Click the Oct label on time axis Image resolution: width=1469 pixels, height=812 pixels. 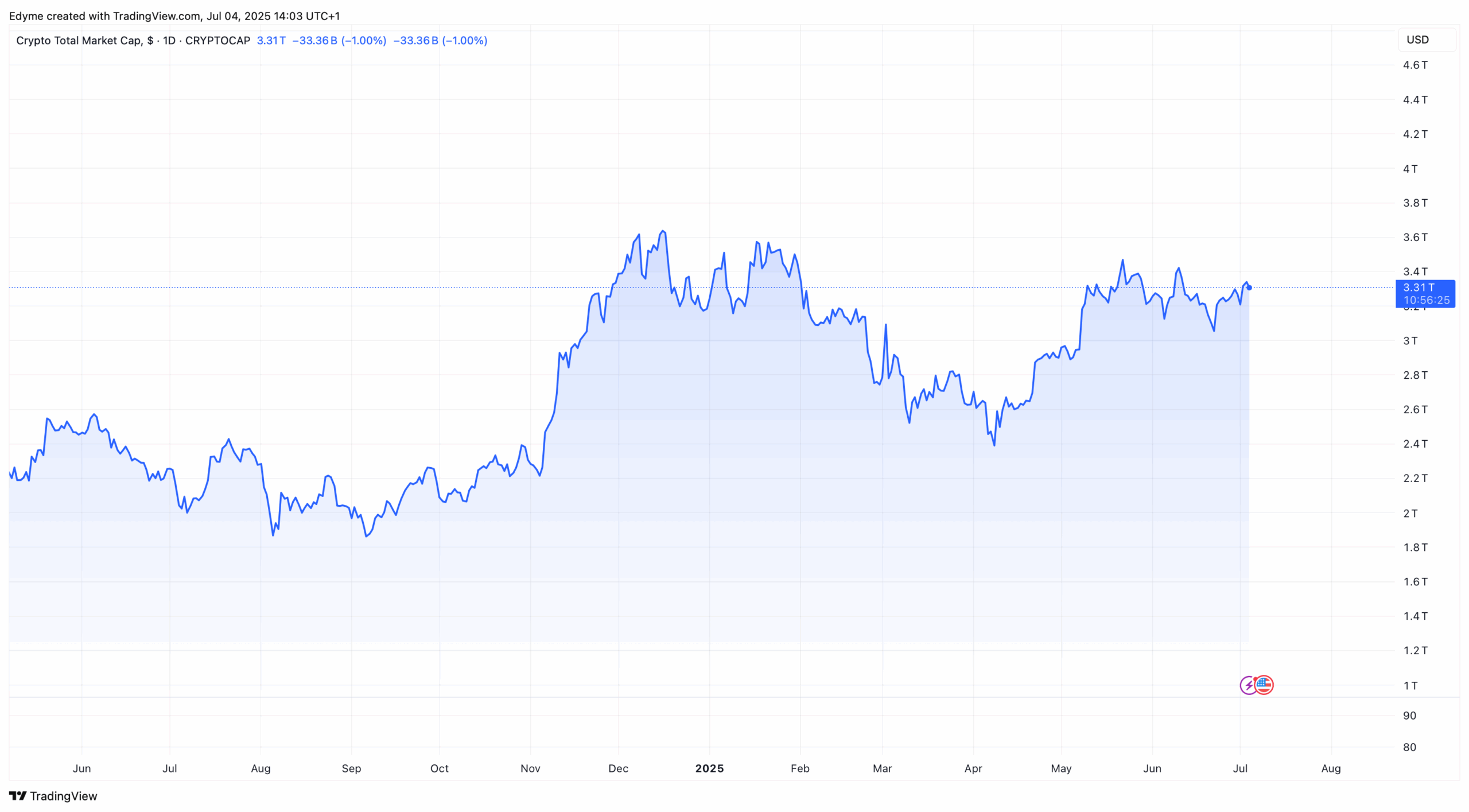coord(440,768)
